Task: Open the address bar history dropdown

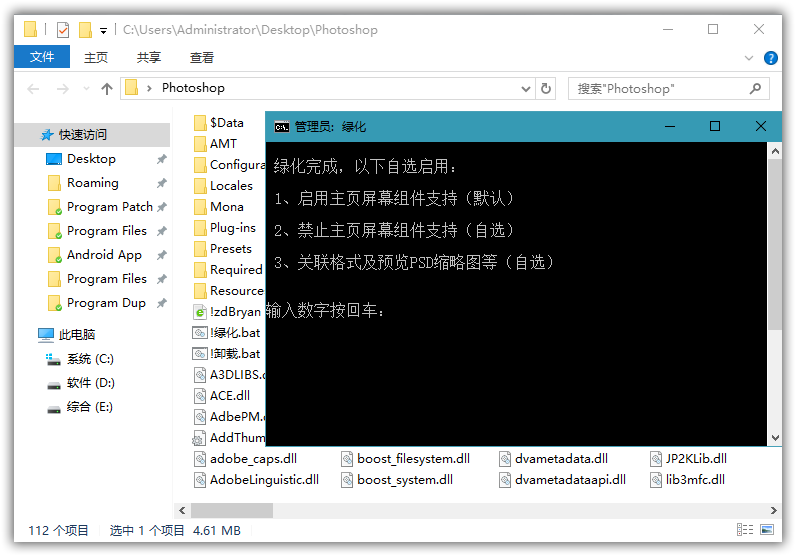Action: (x=526, y=89)
